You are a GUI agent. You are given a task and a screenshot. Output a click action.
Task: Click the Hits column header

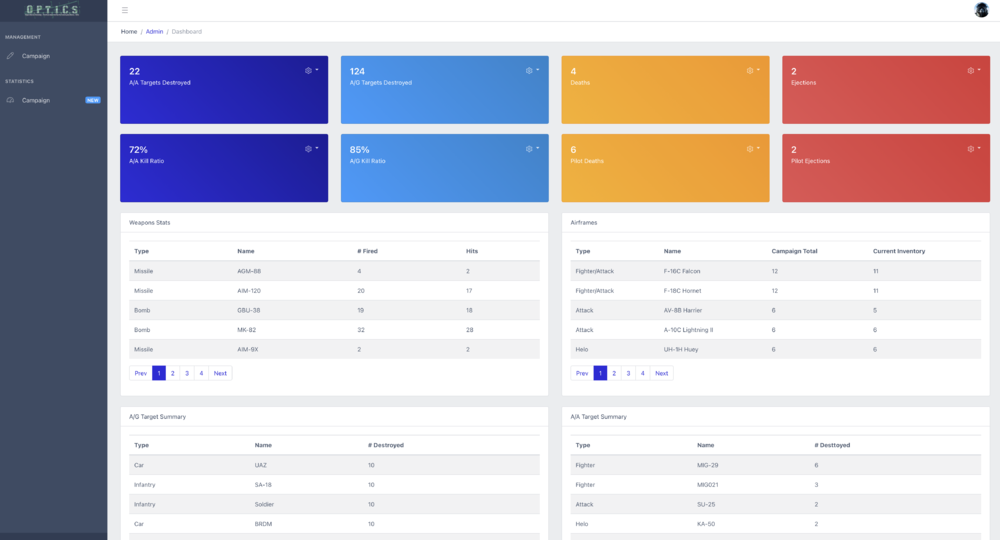[472, 251]
